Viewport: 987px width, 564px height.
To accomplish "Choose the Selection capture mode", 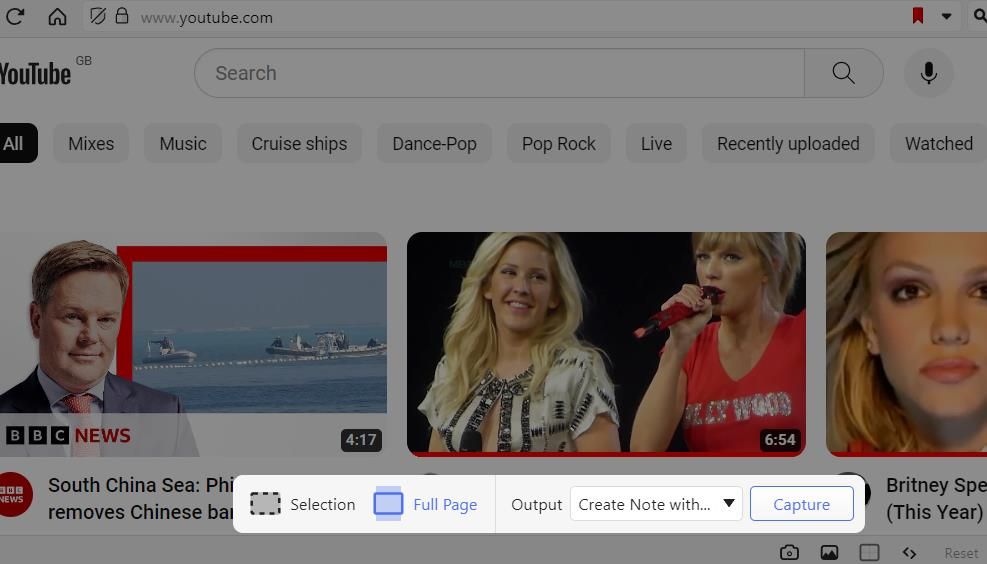I will [303, 504].
